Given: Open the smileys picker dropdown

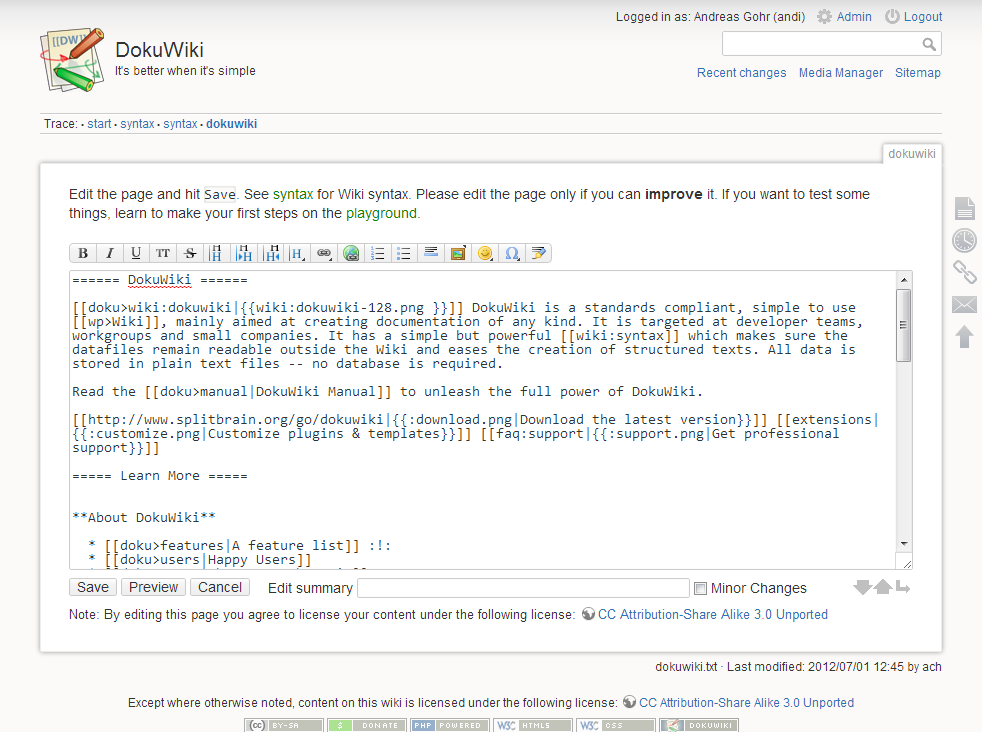Looking at the screenshot, I should (x=485, y=254).
